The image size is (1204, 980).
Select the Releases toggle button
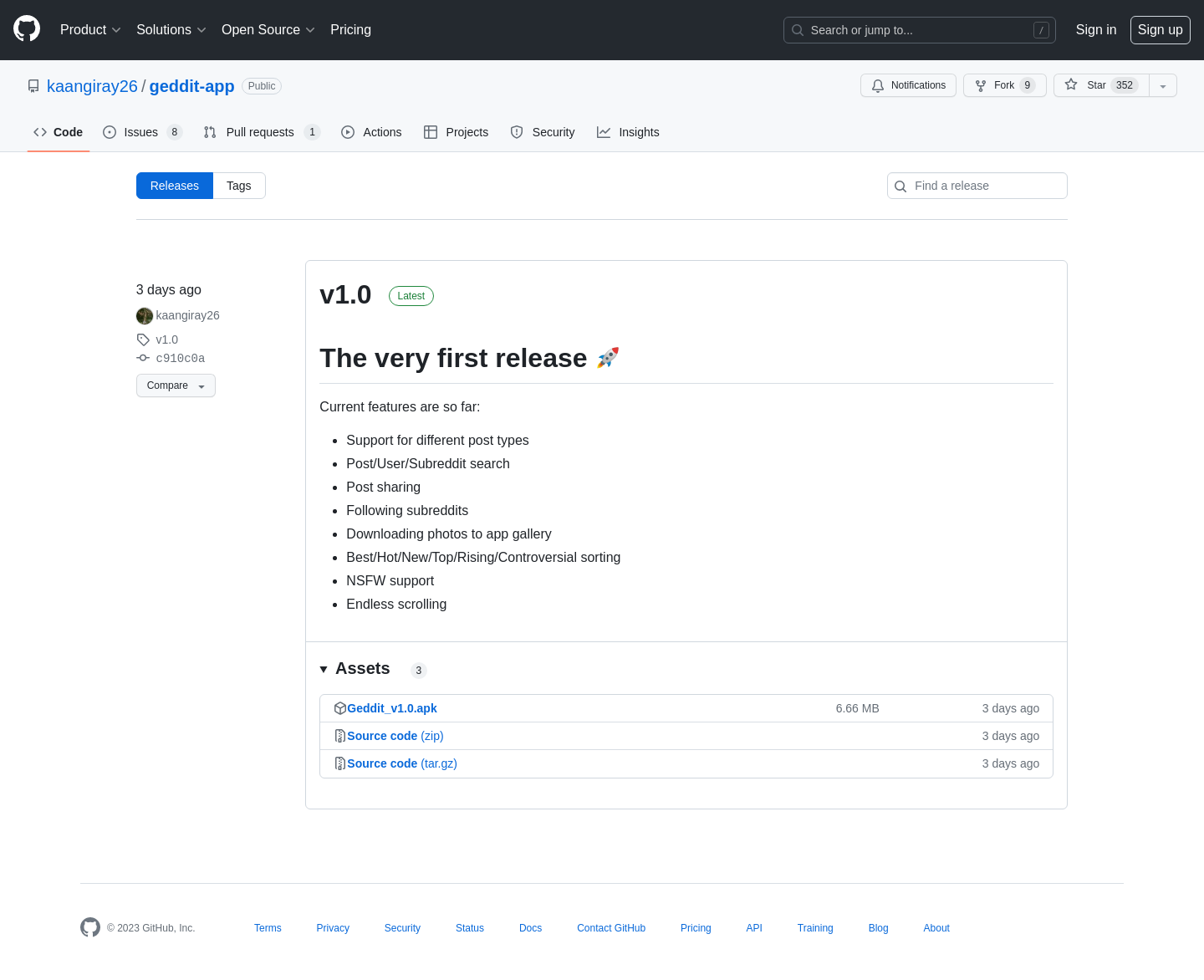point(175,186)
